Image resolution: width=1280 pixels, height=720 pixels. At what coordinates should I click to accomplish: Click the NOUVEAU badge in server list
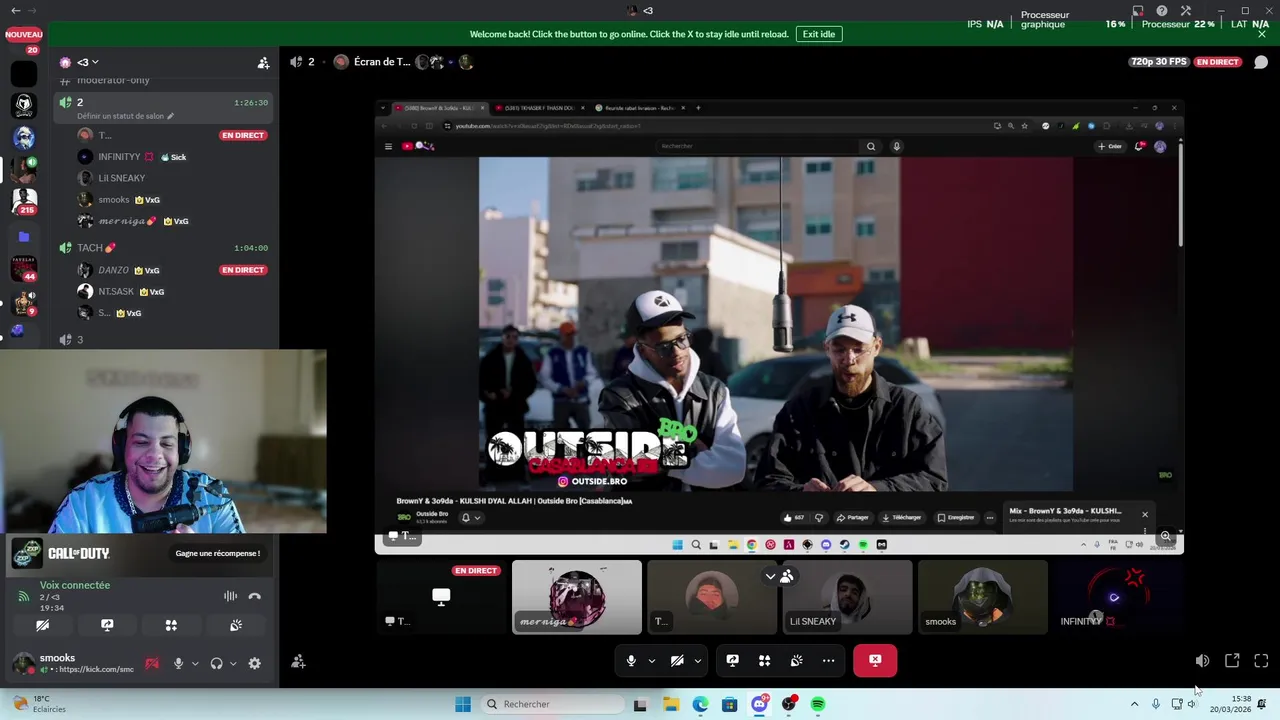click(24, 34)
